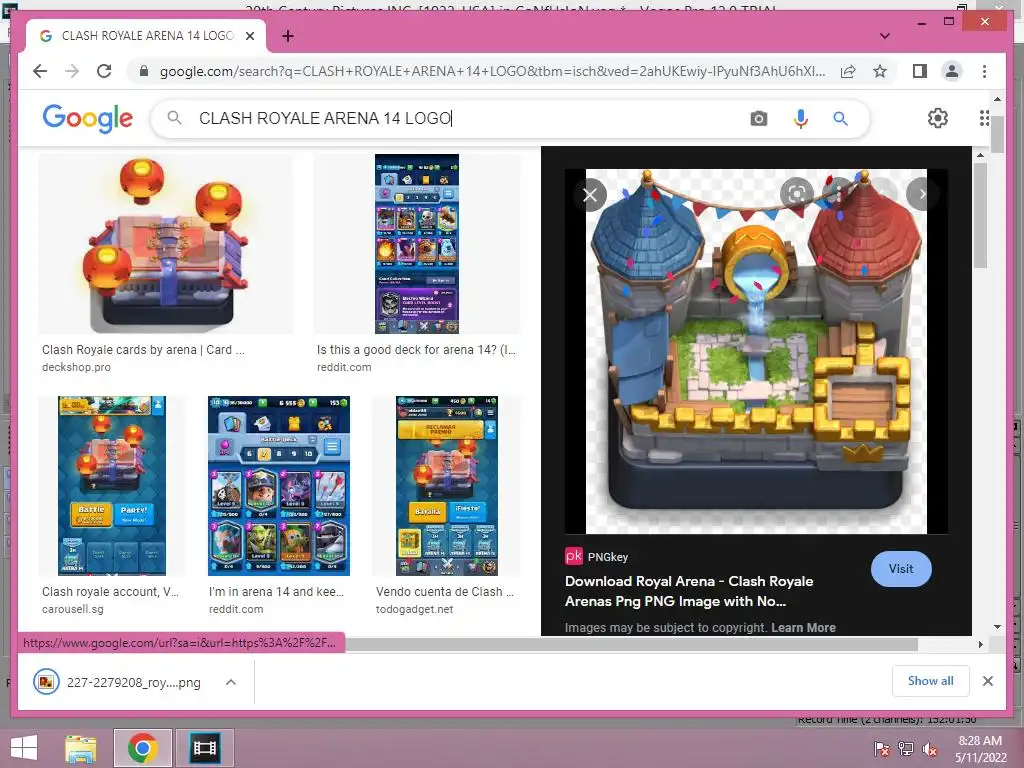Click the Chrome forward arrow

pos(72,71)
